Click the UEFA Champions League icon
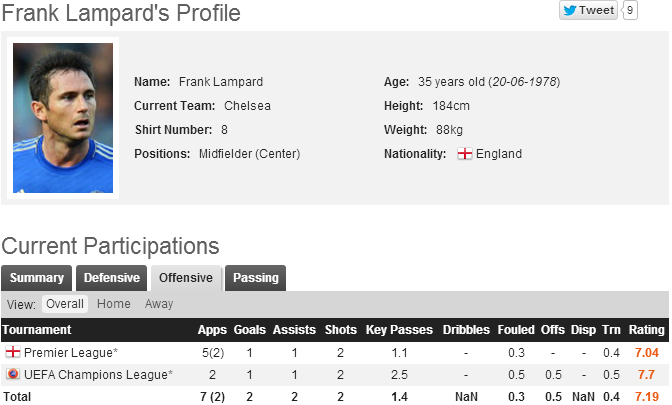This screenshot has width=672, height=405. (13, 374)
